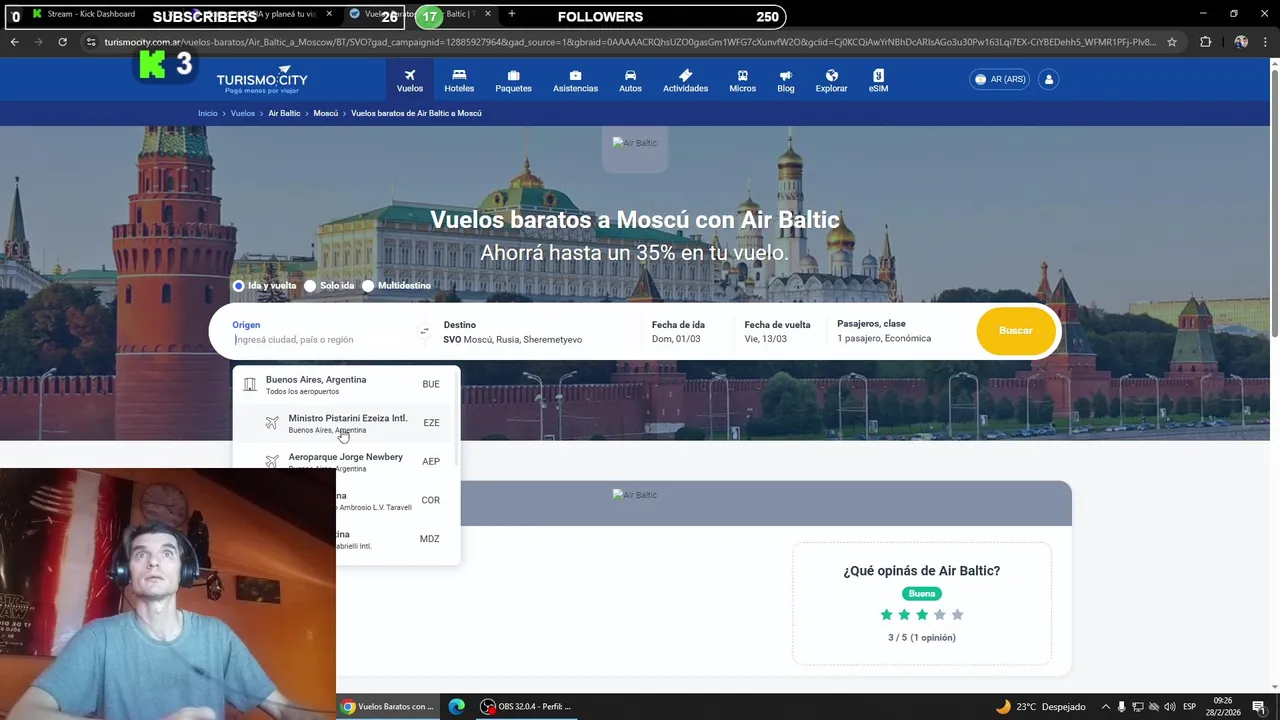Open the Blog megaphone section
Image resolution: width=1280 pixels, height=720 pixels.
click(x=786, y=81)
